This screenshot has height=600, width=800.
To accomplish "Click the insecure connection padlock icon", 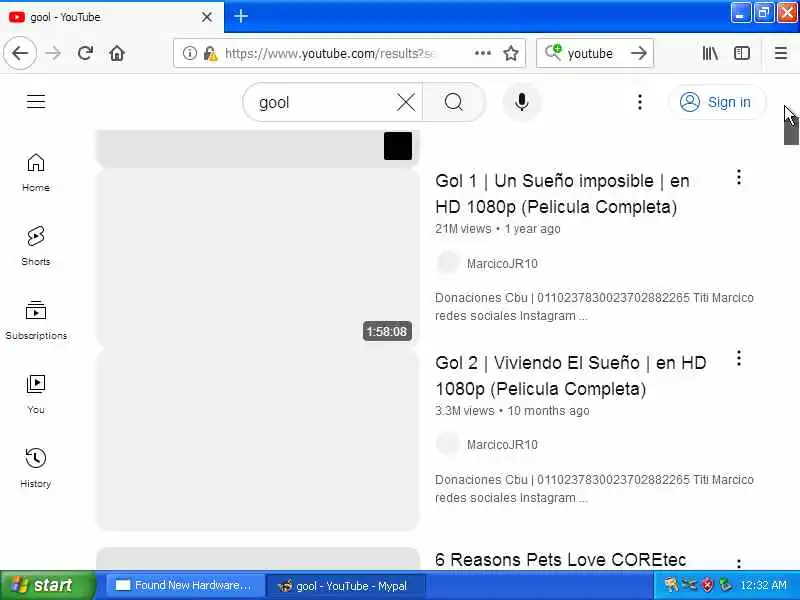I will pos(210,53).
